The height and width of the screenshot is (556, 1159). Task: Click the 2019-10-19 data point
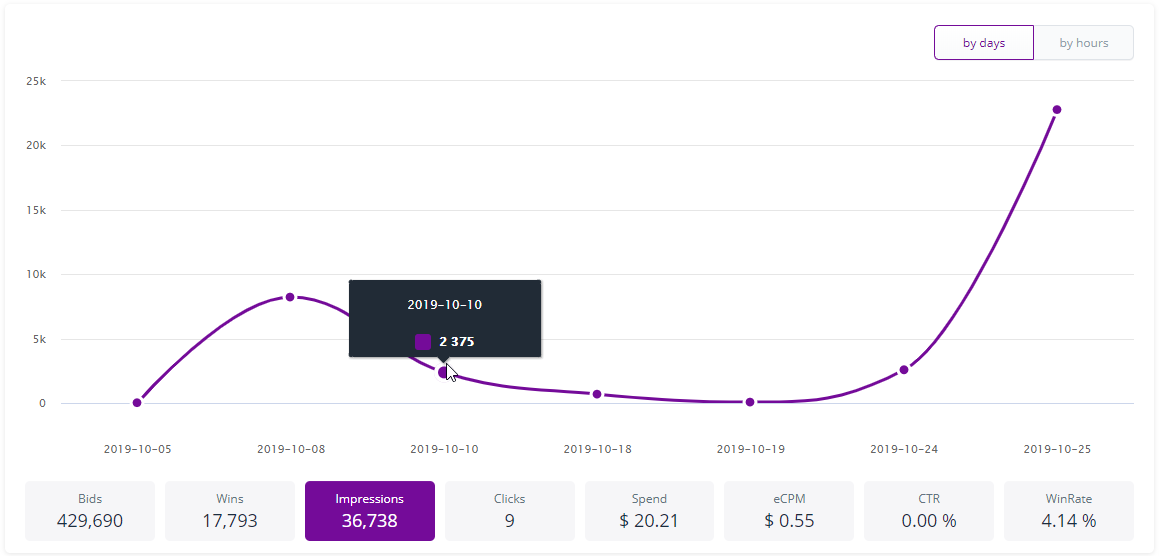(x=750, y=402)
